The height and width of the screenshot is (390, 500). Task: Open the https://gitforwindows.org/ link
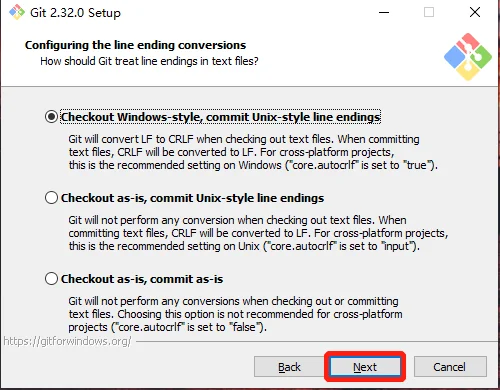(67, 341)
